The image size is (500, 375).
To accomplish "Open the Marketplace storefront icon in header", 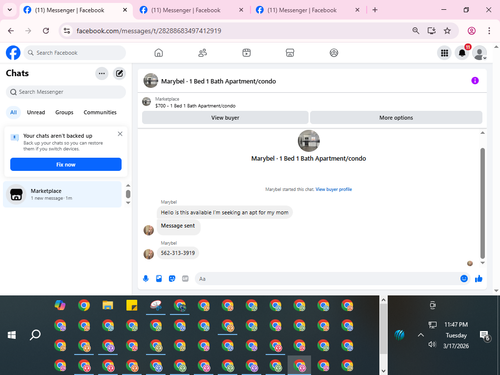I will tap(290, 53).
